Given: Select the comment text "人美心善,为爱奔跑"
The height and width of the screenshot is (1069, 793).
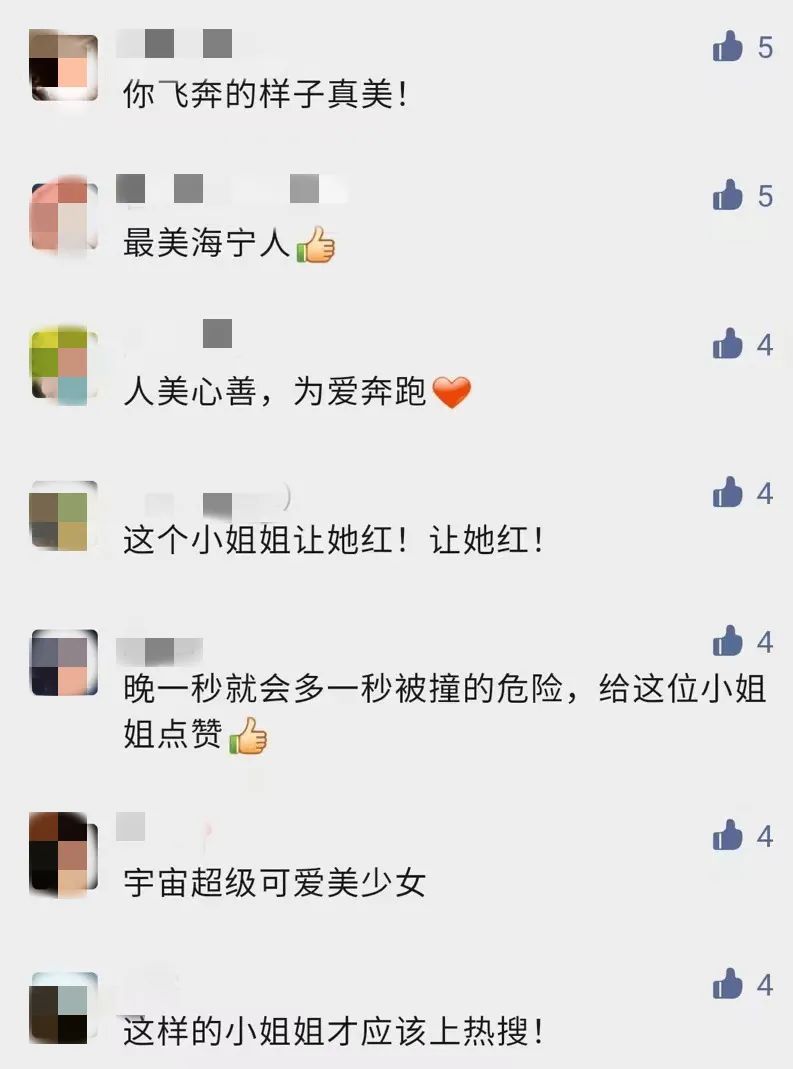Looking at the screenshot, I should 275,392.
